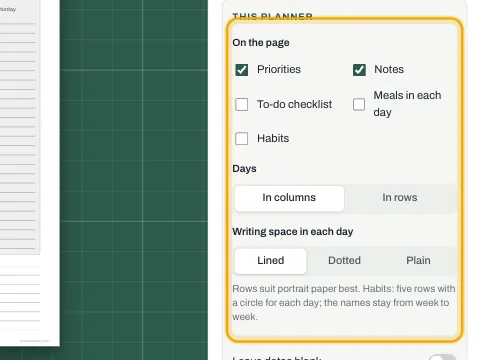Screen dimensions: 480x360
Task: Click the 'On the page' heading
Action: click(x=261, y=43)
